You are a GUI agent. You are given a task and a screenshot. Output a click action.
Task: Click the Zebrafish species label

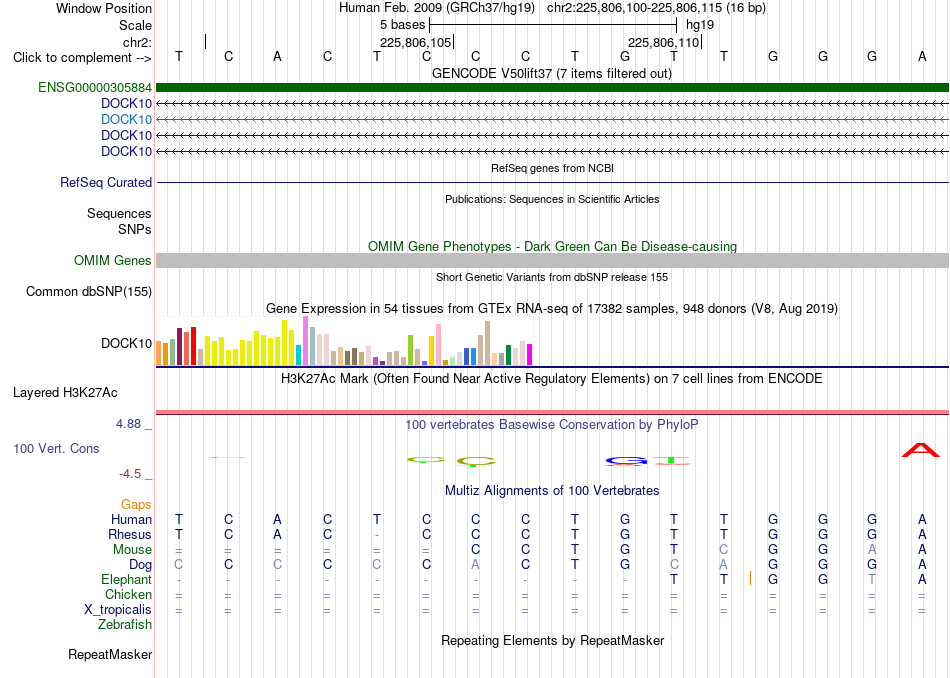click(125, 625)
